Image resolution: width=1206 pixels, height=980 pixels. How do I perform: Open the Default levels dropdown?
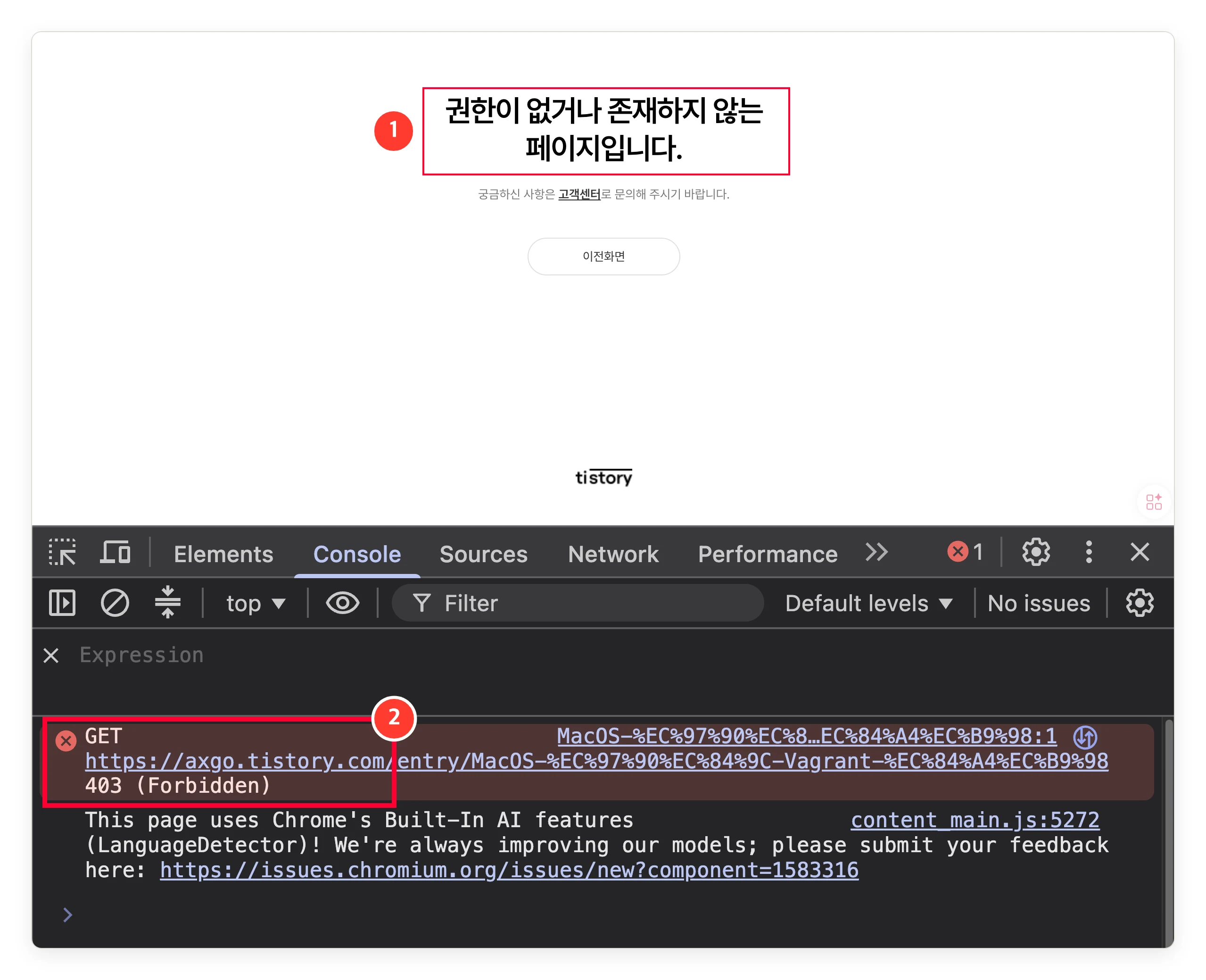pyautogui.click(x=868, y=603)
